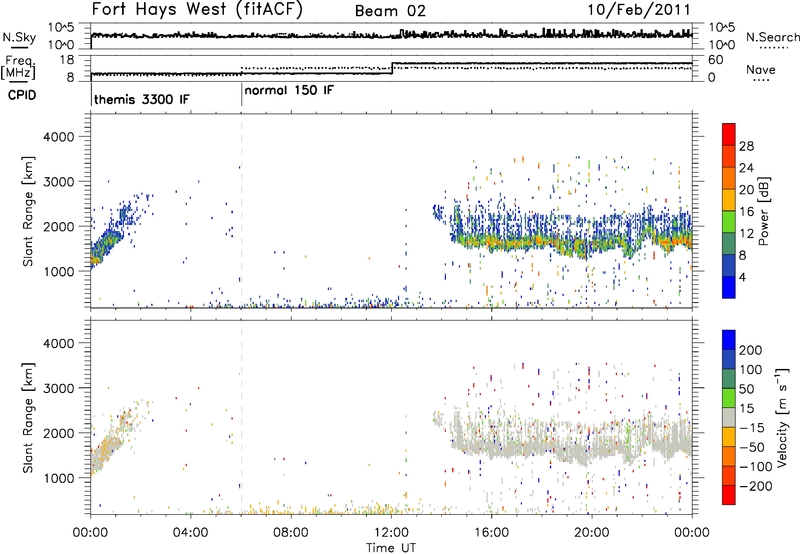Click the '4000' tick on the power panel
Screen dimensions: 800x554
pos(59,137)
